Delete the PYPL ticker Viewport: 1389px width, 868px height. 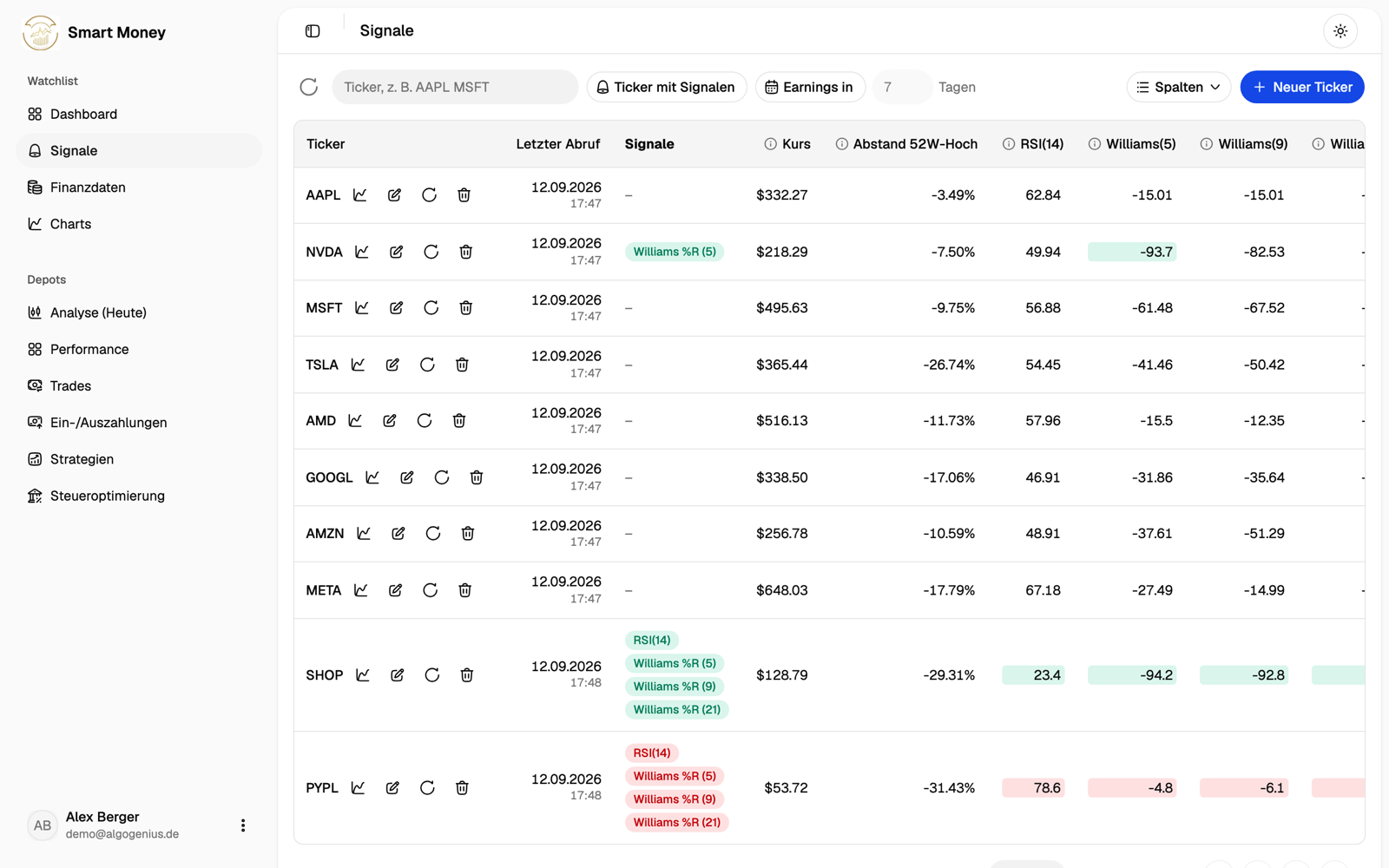pyautogui.click(x=463, y=788)
